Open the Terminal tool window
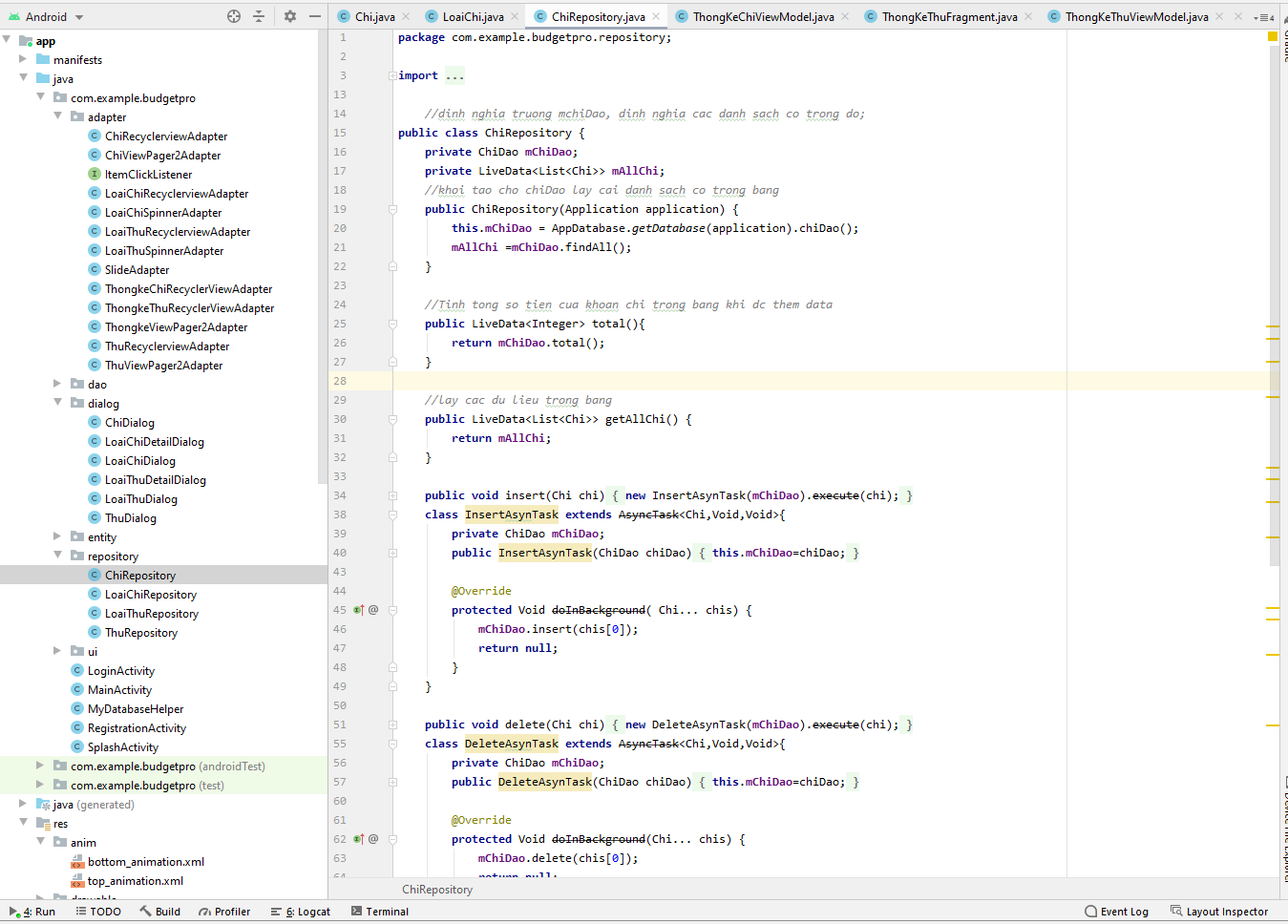This screenshot has width=1288, height=924. pyautogui.click(x=380, y=912)
